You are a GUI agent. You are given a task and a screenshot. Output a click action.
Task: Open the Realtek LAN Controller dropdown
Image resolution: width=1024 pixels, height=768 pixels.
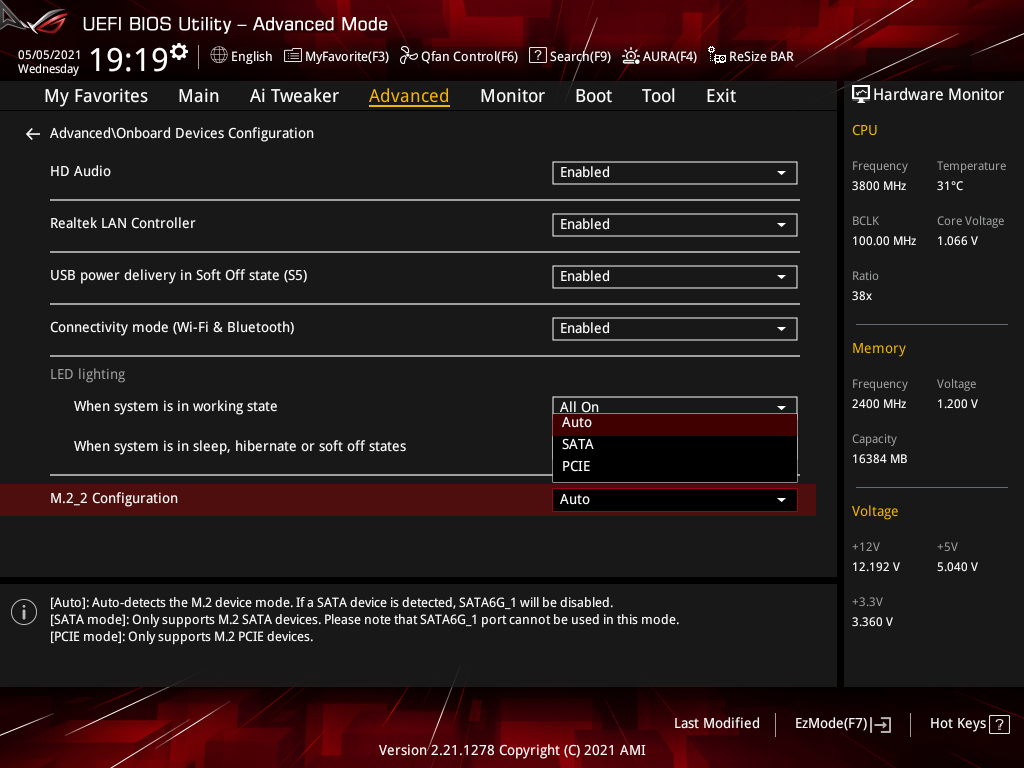point(674,225)
